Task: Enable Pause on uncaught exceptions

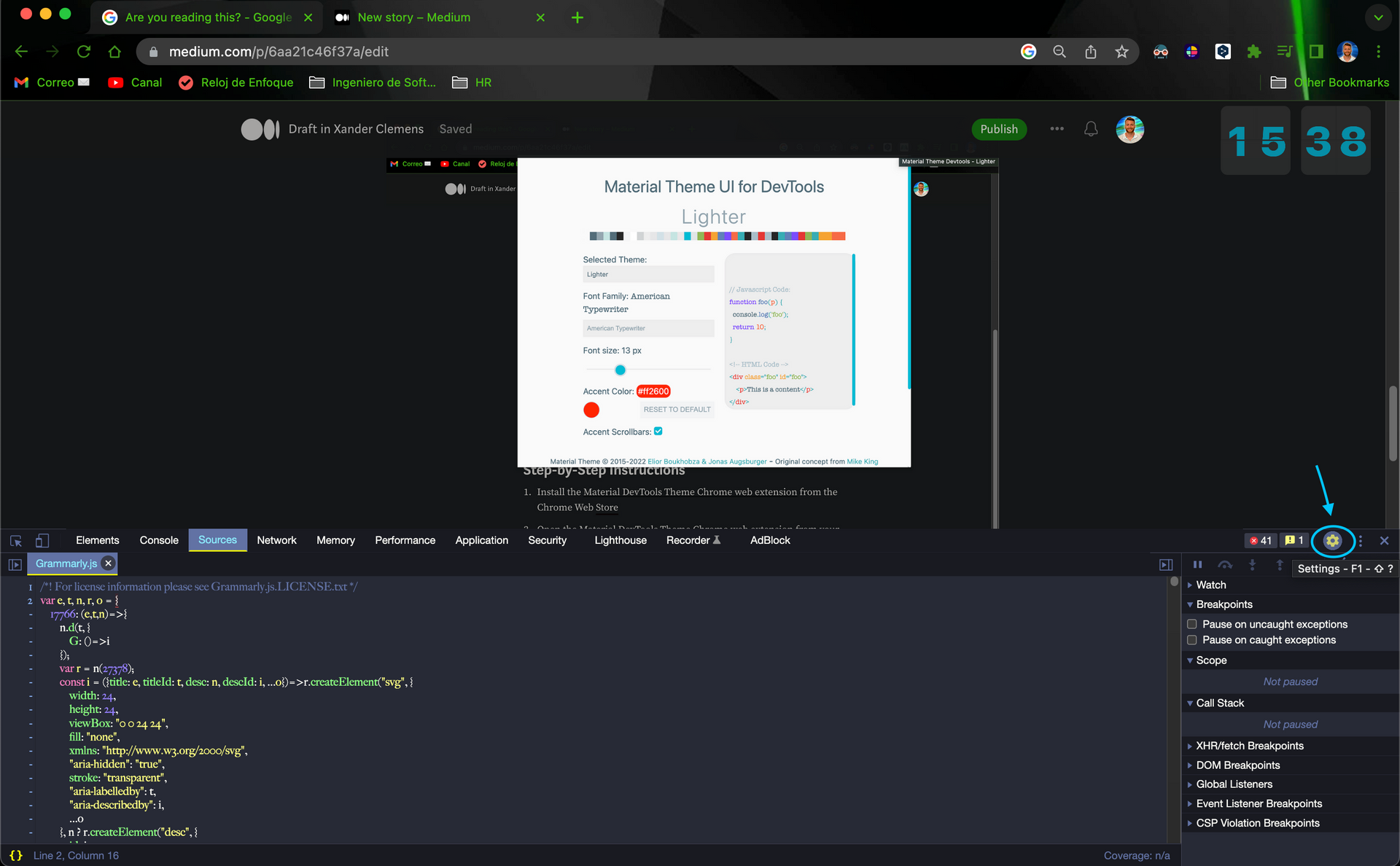Action: pyautogui.click(x=1192, y=624)
